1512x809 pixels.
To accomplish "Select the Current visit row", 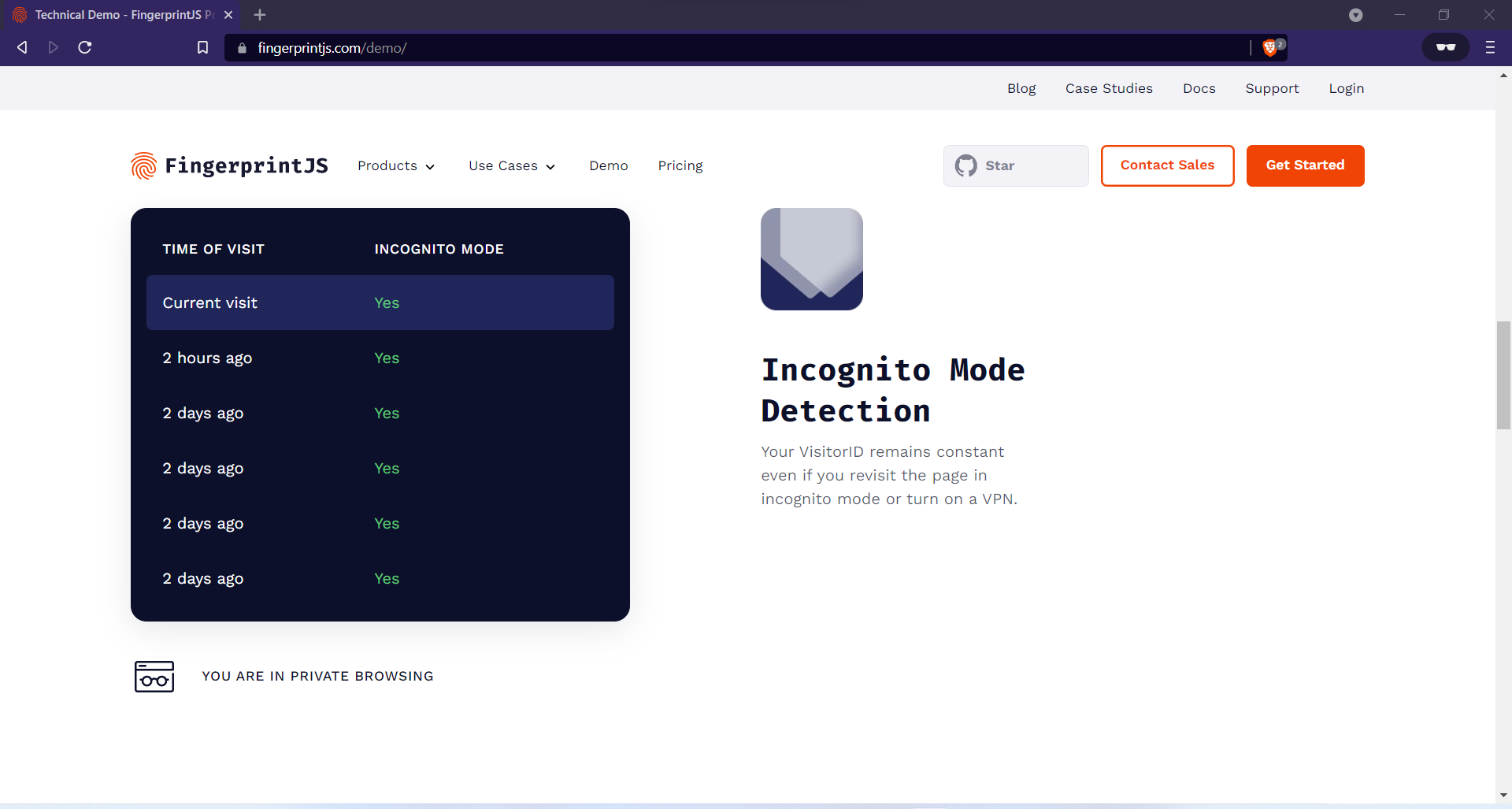I will coord(380,302).
